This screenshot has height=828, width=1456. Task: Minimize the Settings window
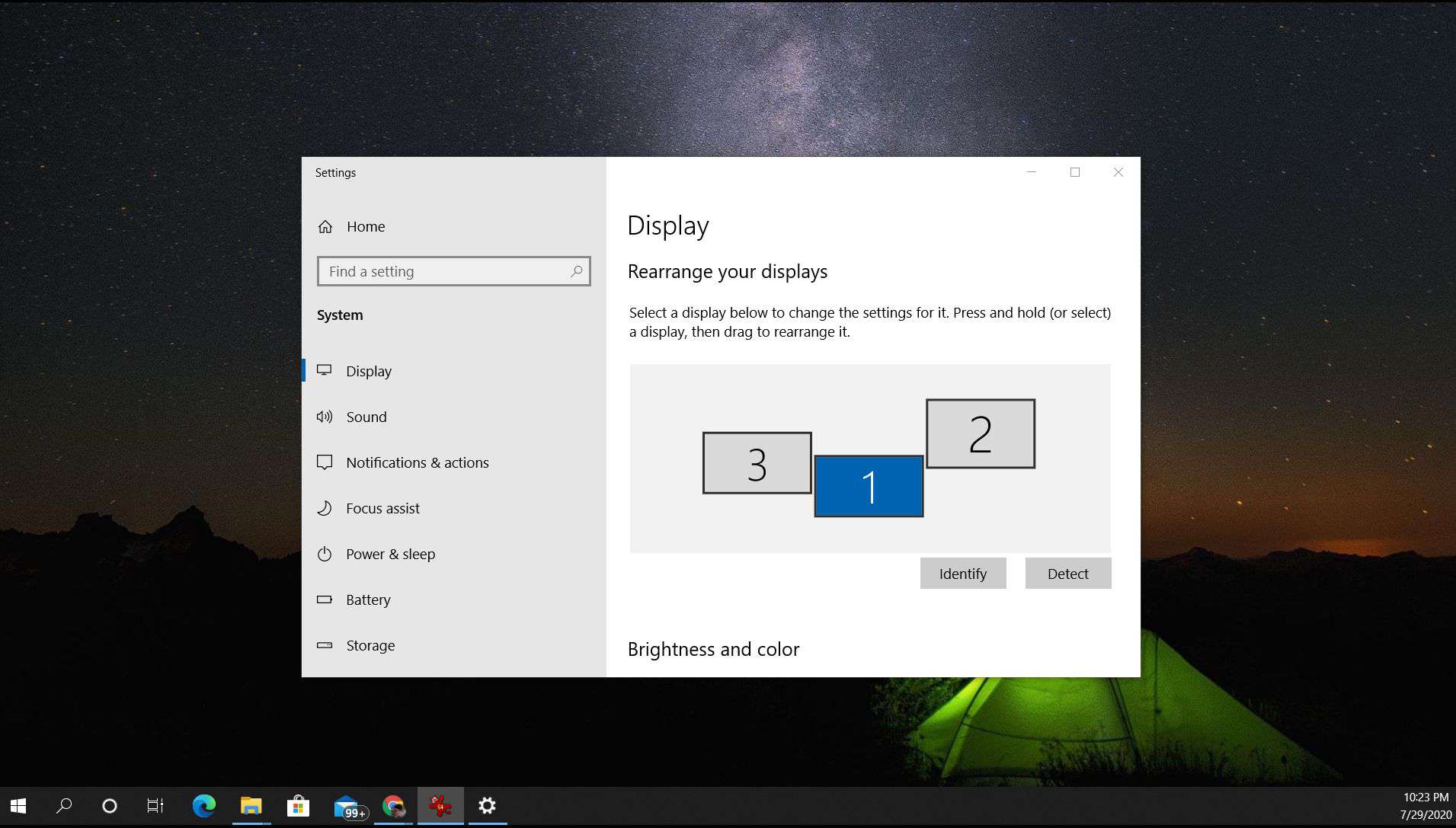(x=1032, y=172)
